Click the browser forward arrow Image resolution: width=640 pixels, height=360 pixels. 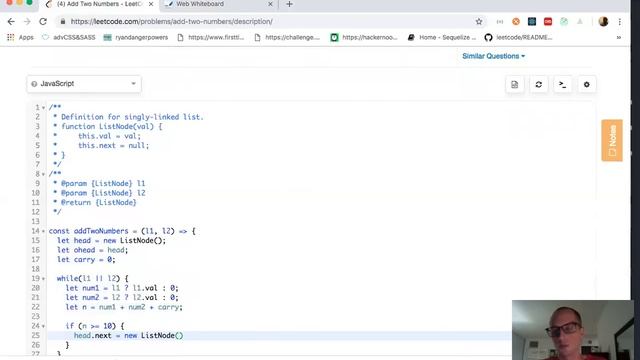27,22
